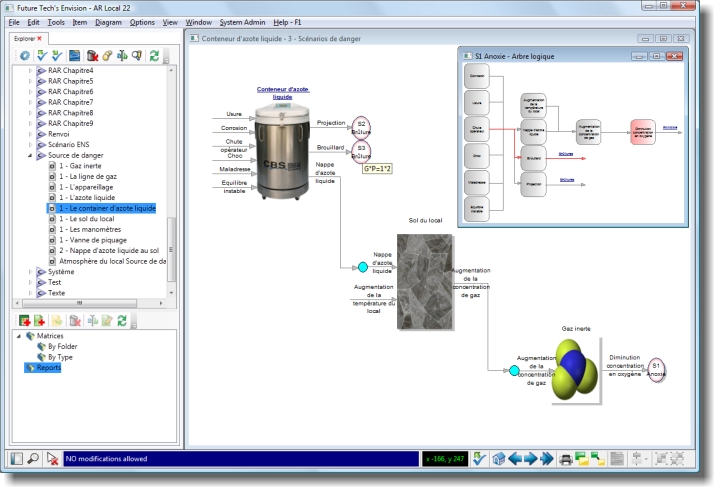714x487 pixels.
Task: Open the align dropdown in bottom toolbar
Action: [647, 459]
